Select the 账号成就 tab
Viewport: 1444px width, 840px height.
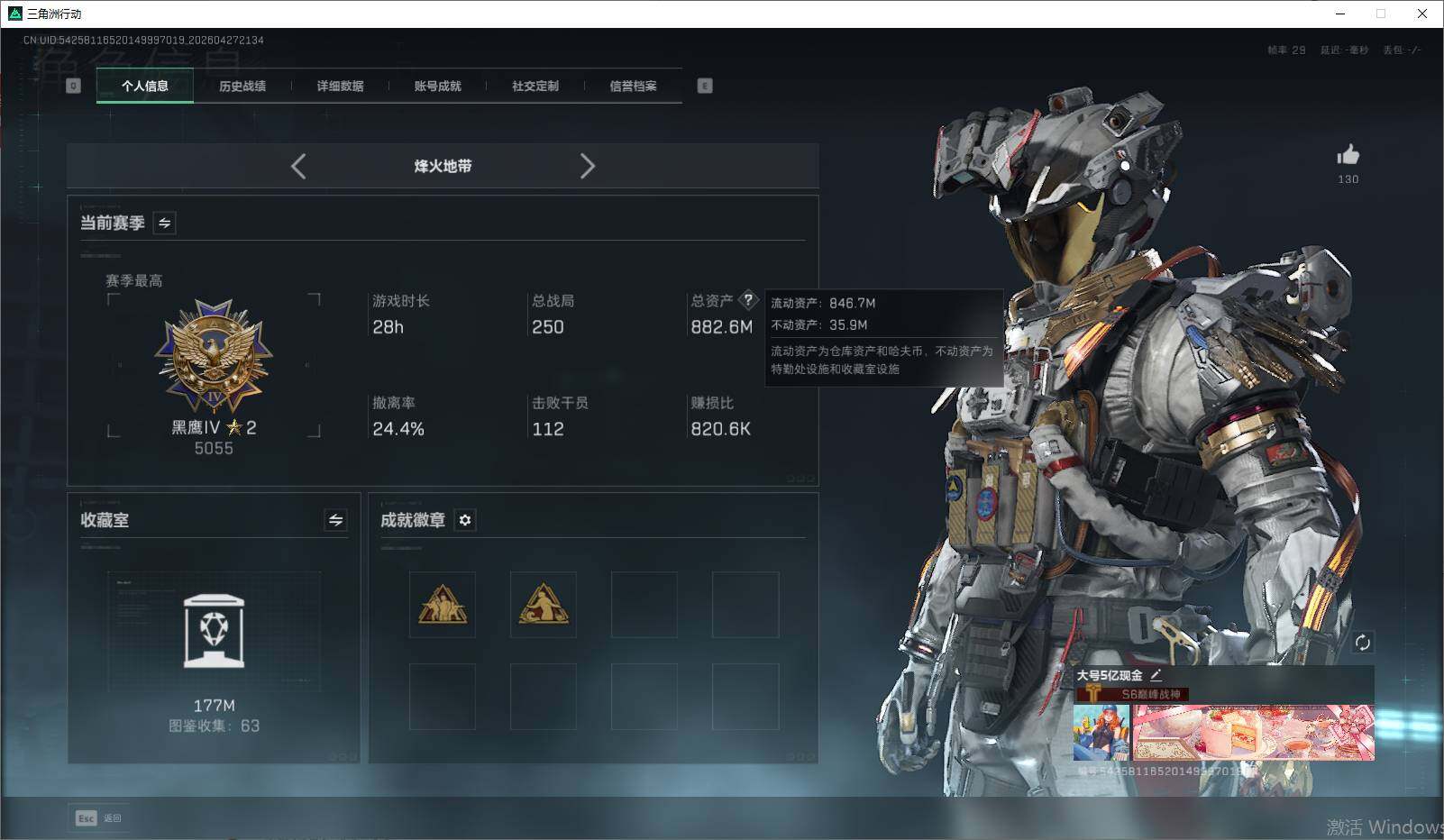pyautogui.click(x=437, y=86)
